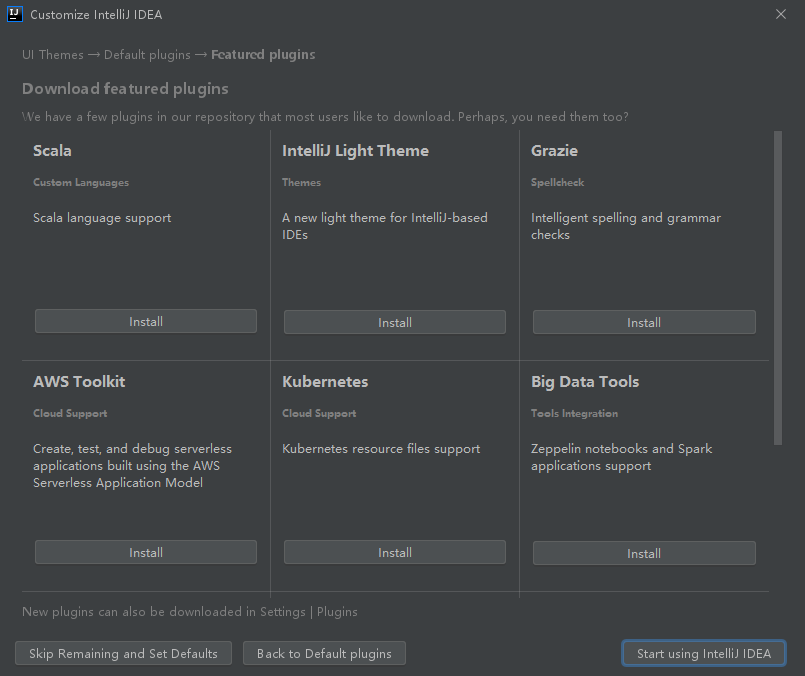Click 'Kubernetes resource files support' description

[381, 449]
